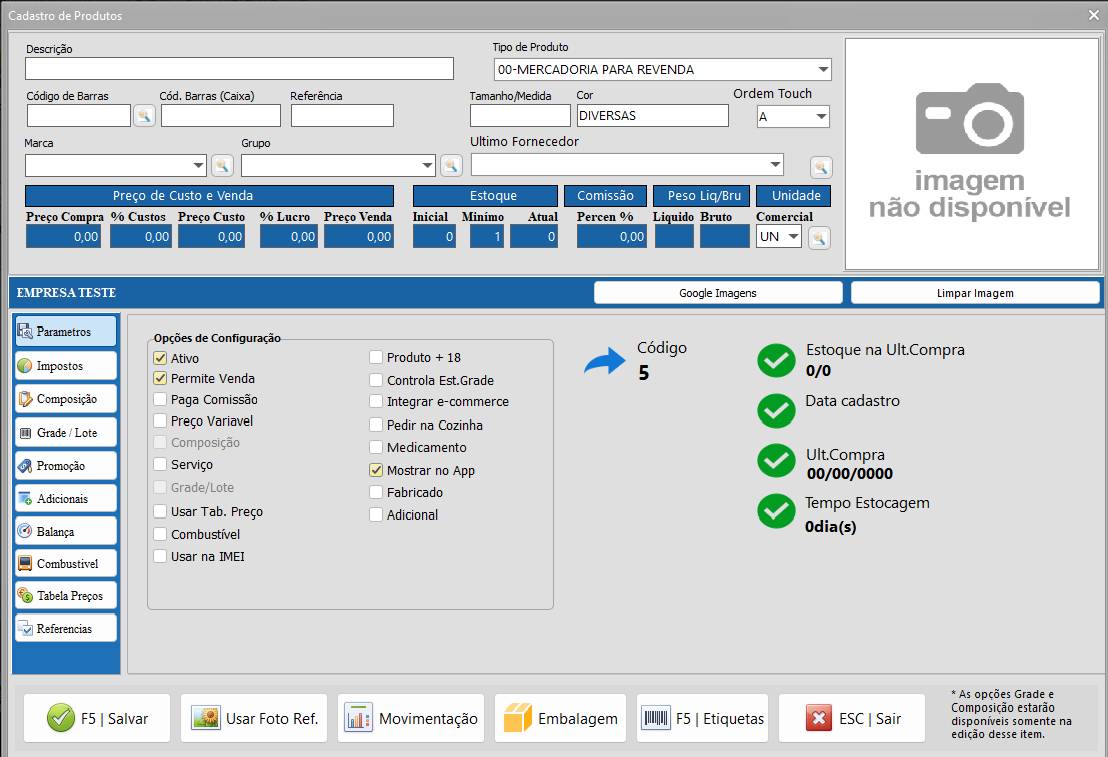The height and width of the screenshot is (757, 1108).
Task: Click the Adicionais sidebar icon
Action: [25, 498]
